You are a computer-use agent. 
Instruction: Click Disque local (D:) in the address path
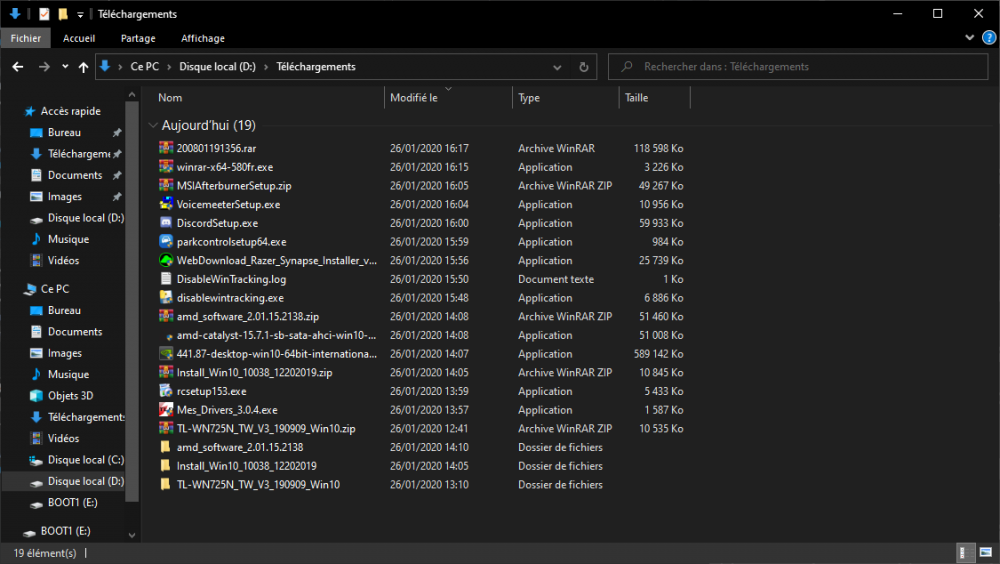[217, 67]
